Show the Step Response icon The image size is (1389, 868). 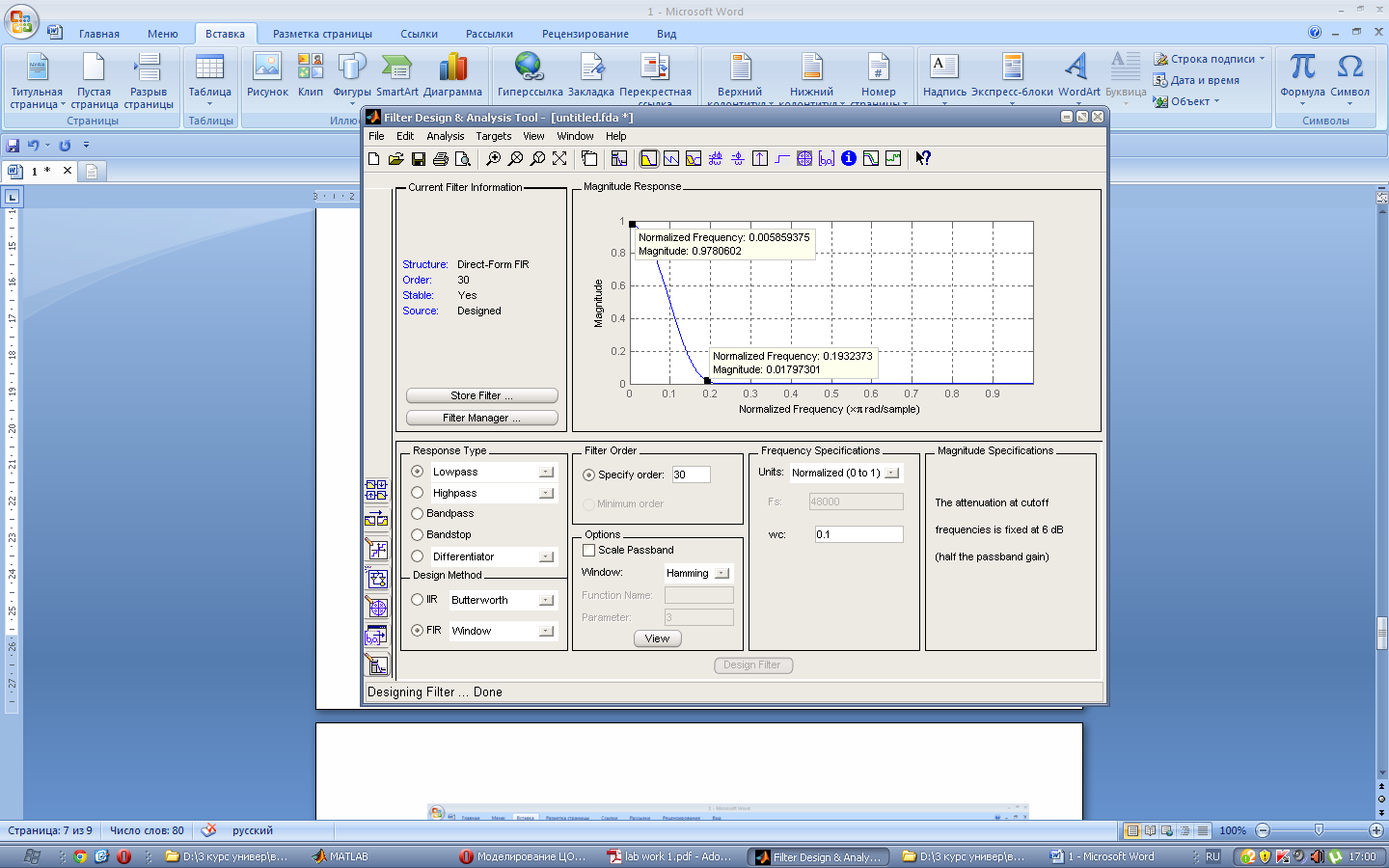coord(782,158)
